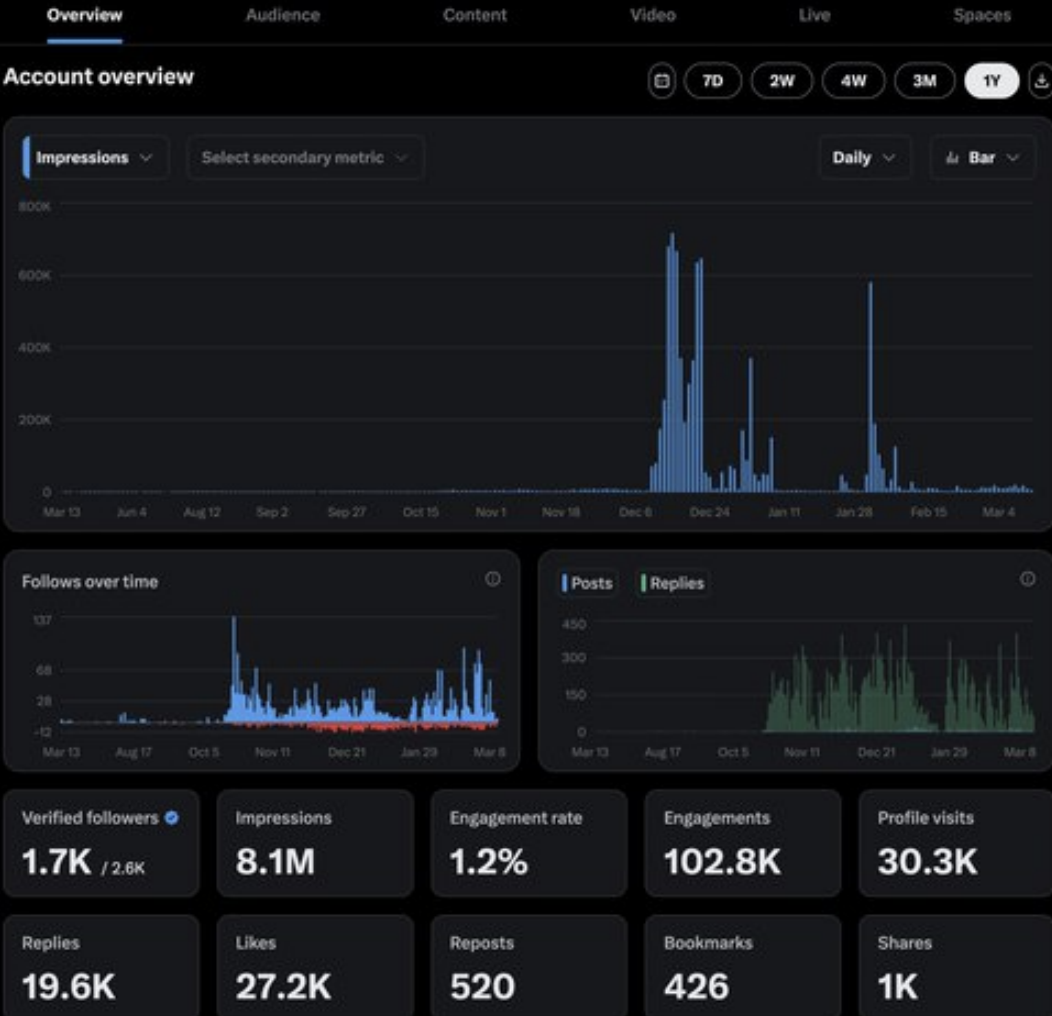Toggle the Posts series in the chart
This screenshot has height=1016, width=1052.
point(588,583)
